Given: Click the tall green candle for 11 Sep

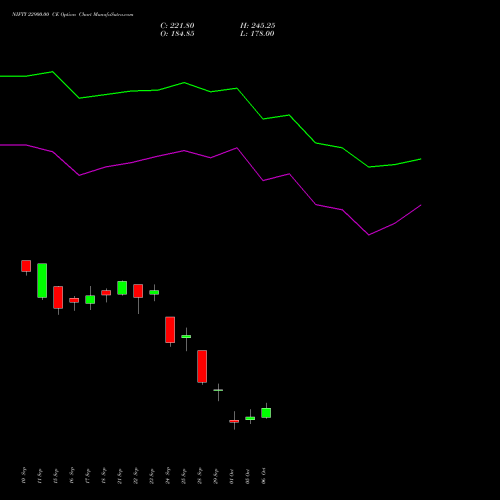Looking at the screenshot, I should [42, 281].
